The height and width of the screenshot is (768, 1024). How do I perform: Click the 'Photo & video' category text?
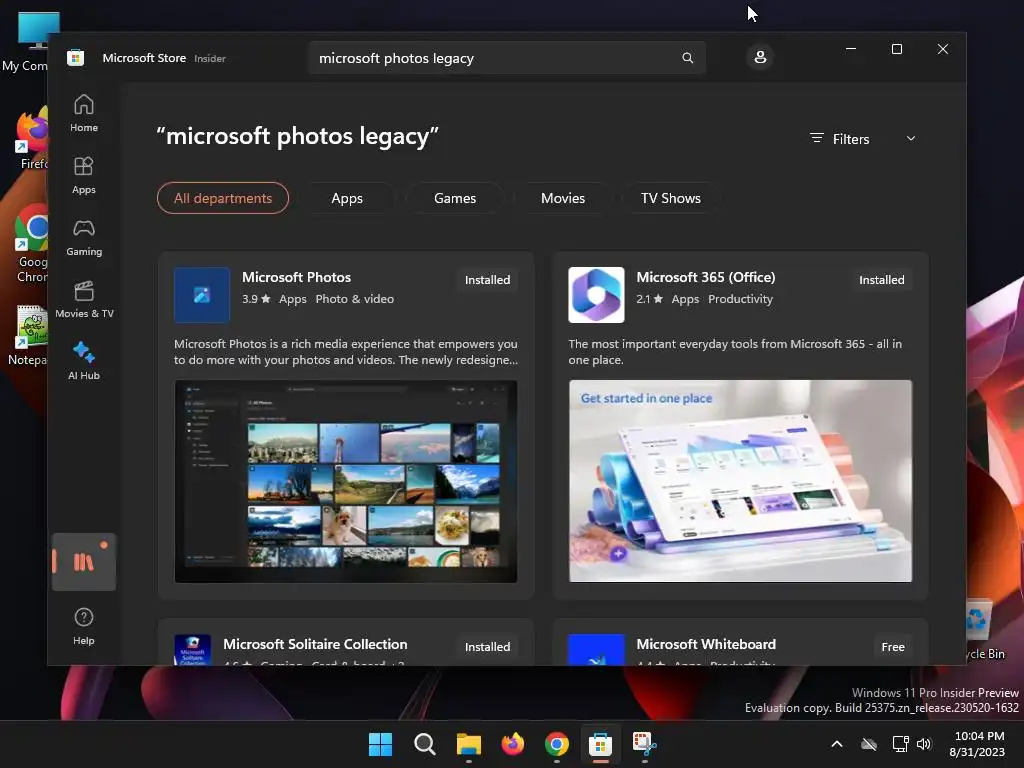tap(355, 298)
